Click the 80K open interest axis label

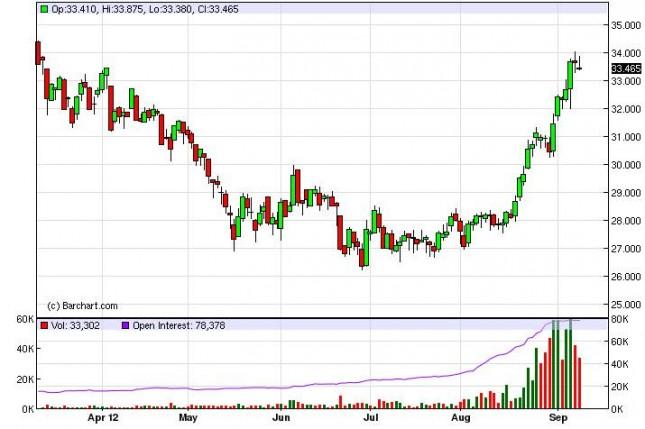[619, 319]
